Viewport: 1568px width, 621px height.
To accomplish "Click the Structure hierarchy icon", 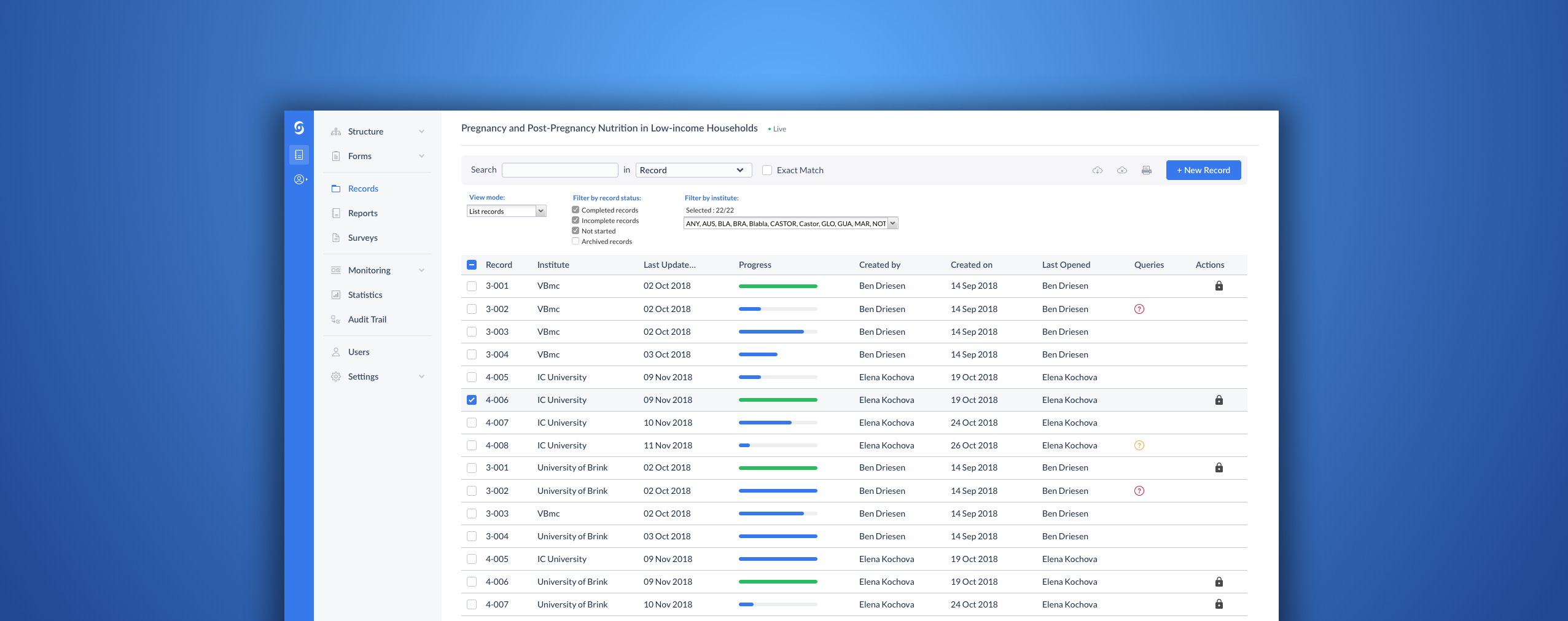I will (x=336, y=131).
